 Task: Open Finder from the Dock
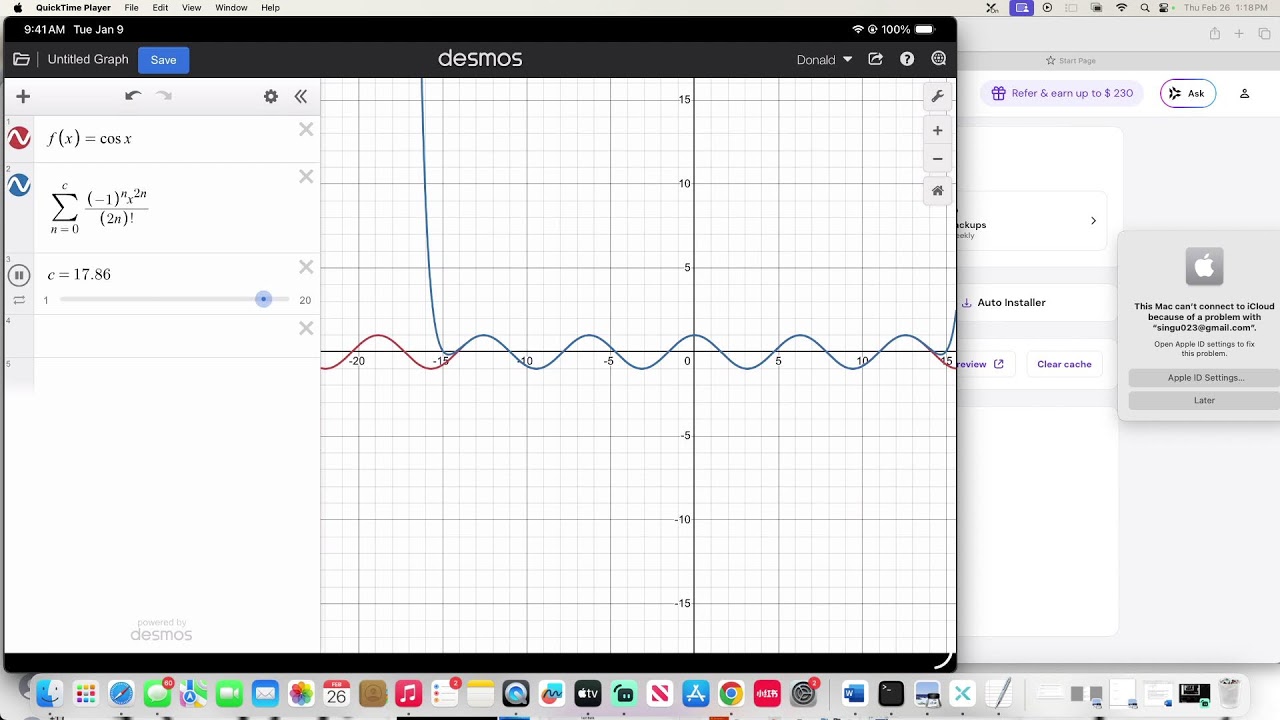[x=49, y=693]
